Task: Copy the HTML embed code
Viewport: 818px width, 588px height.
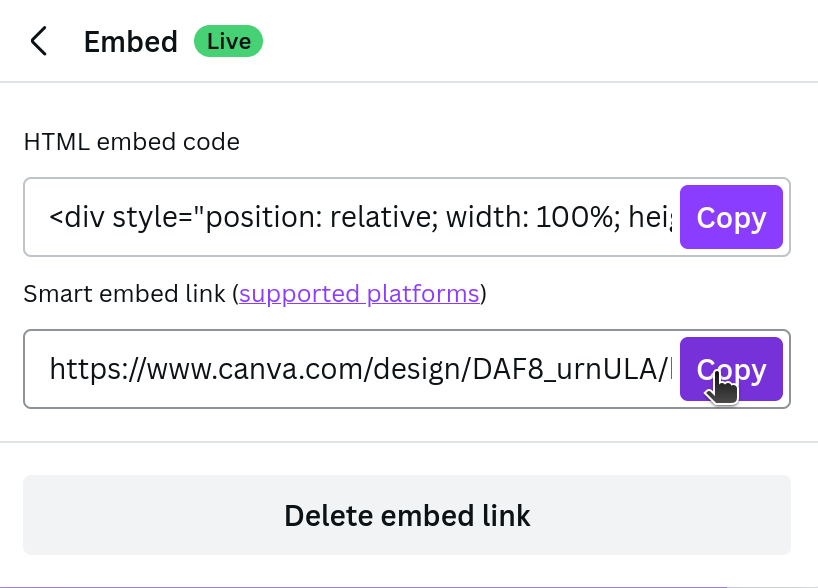Action: click(x=731, y=217)
